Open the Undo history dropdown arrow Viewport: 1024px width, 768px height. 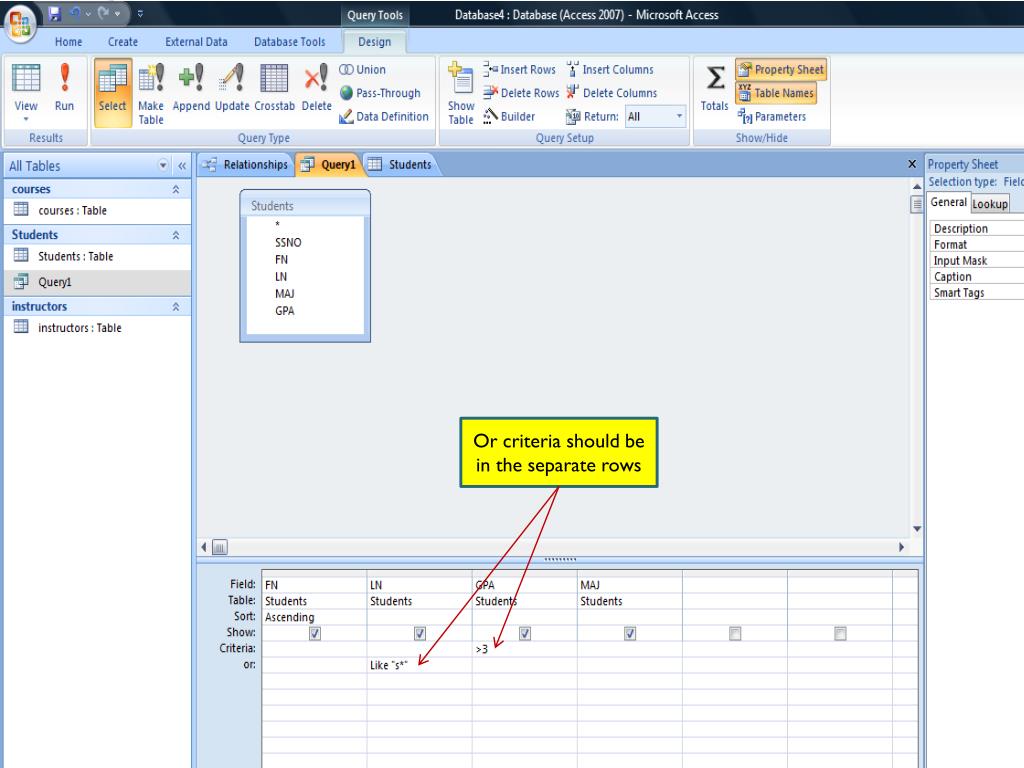tap(88, 13)
